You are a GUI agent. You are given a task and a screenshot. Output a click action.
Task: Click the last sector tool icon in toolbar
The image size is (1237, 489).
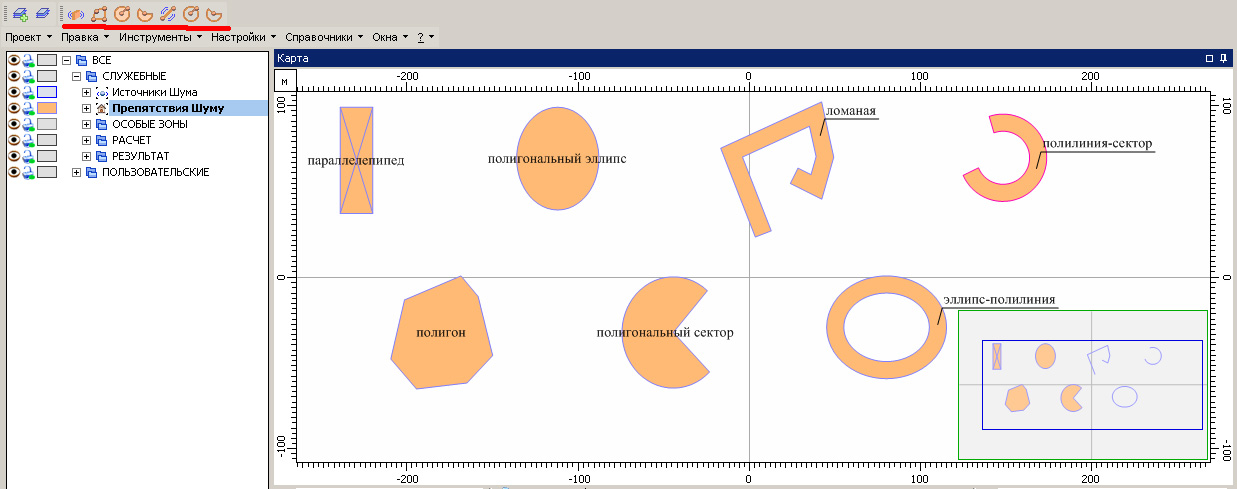[214, 14]
